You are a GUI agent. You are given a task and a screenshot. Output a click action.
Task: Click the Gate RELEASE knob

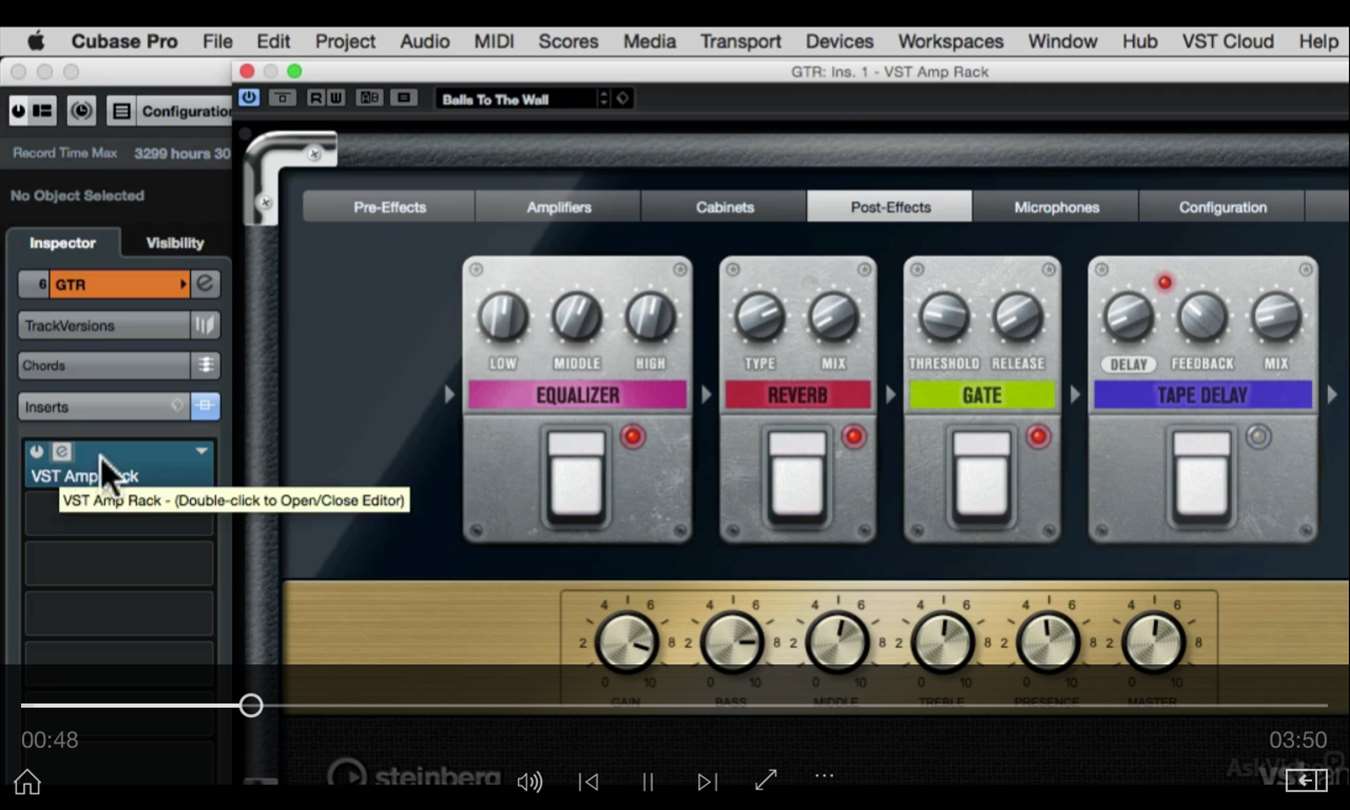1018,318
